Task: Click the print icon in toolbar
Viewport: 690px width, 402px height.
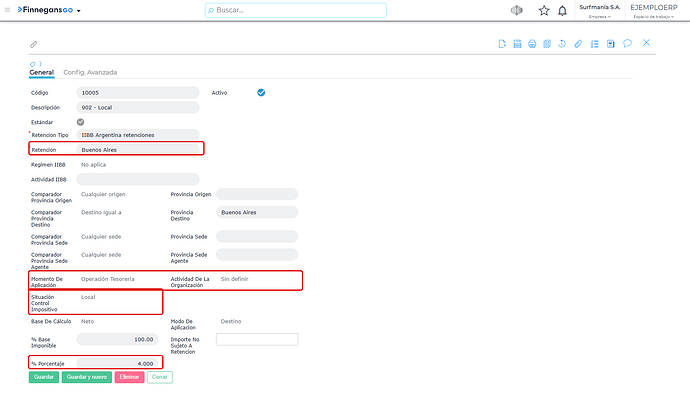Action: (532, 44)
